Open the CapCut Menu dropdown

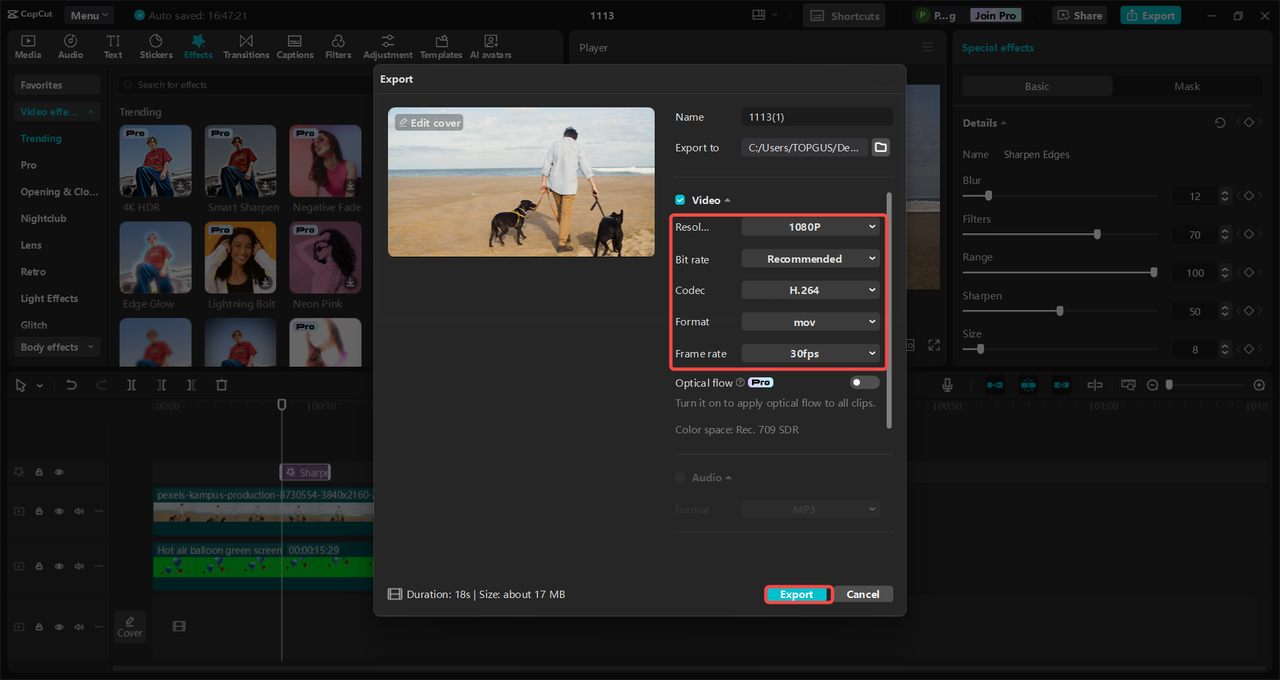point(89,15)
